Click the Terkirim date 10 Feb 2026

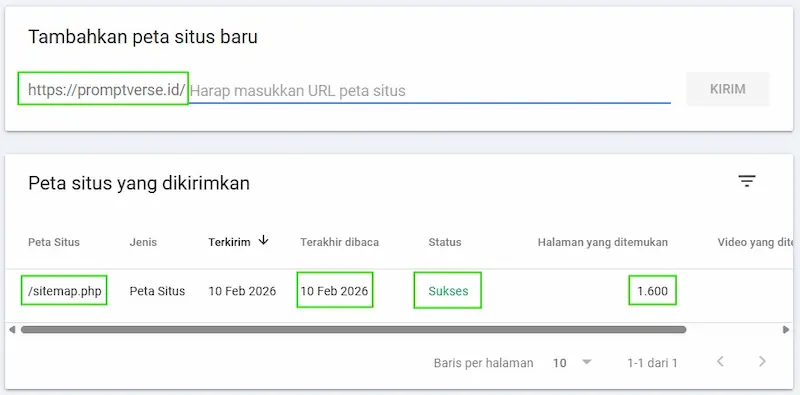tap(242, 291)
